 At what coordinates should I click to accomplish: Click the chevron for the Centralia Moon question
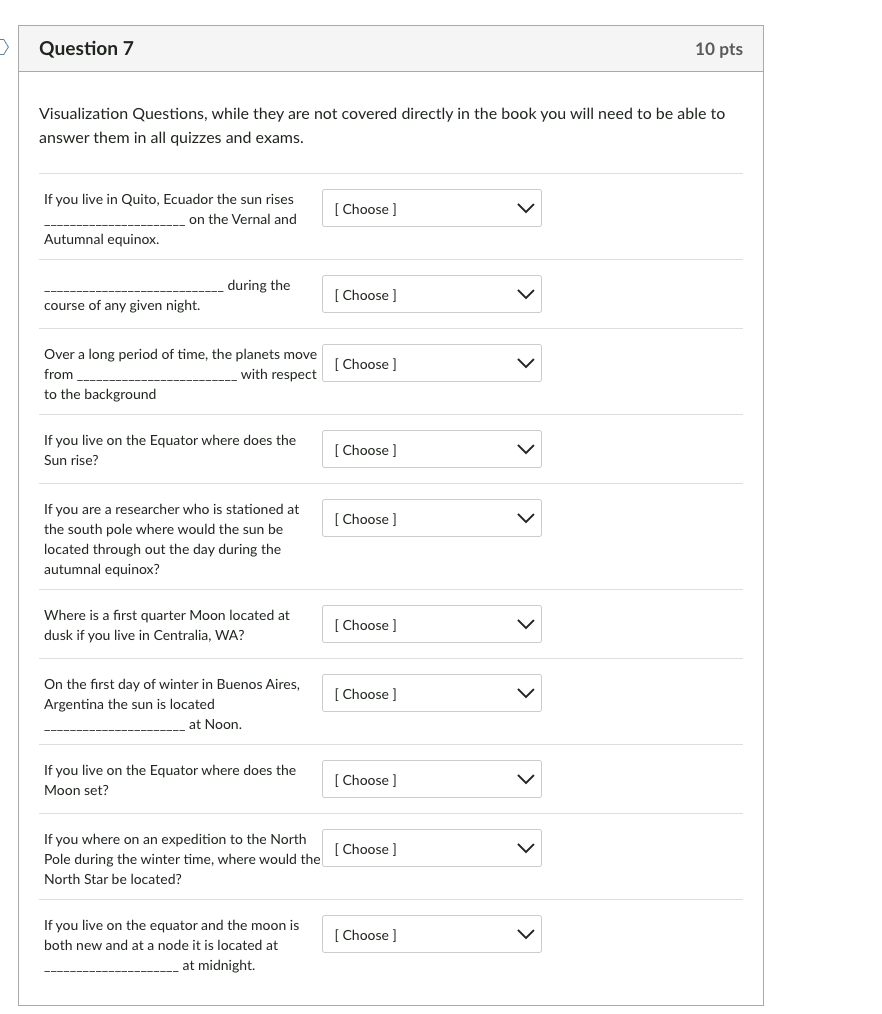coord(524,624)
